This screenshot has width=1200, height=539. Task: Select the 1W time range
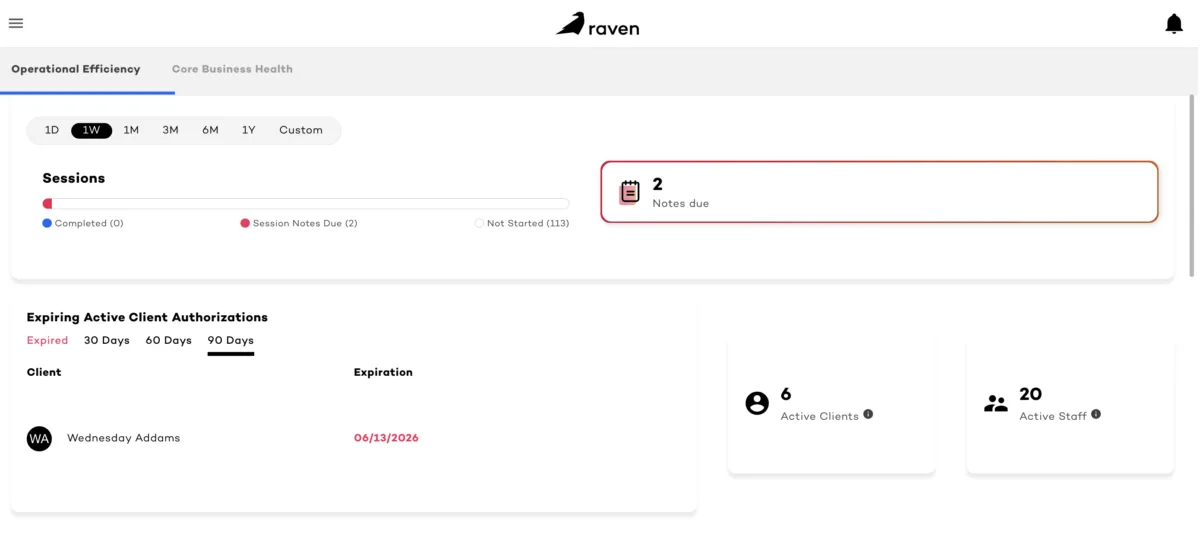91,130
